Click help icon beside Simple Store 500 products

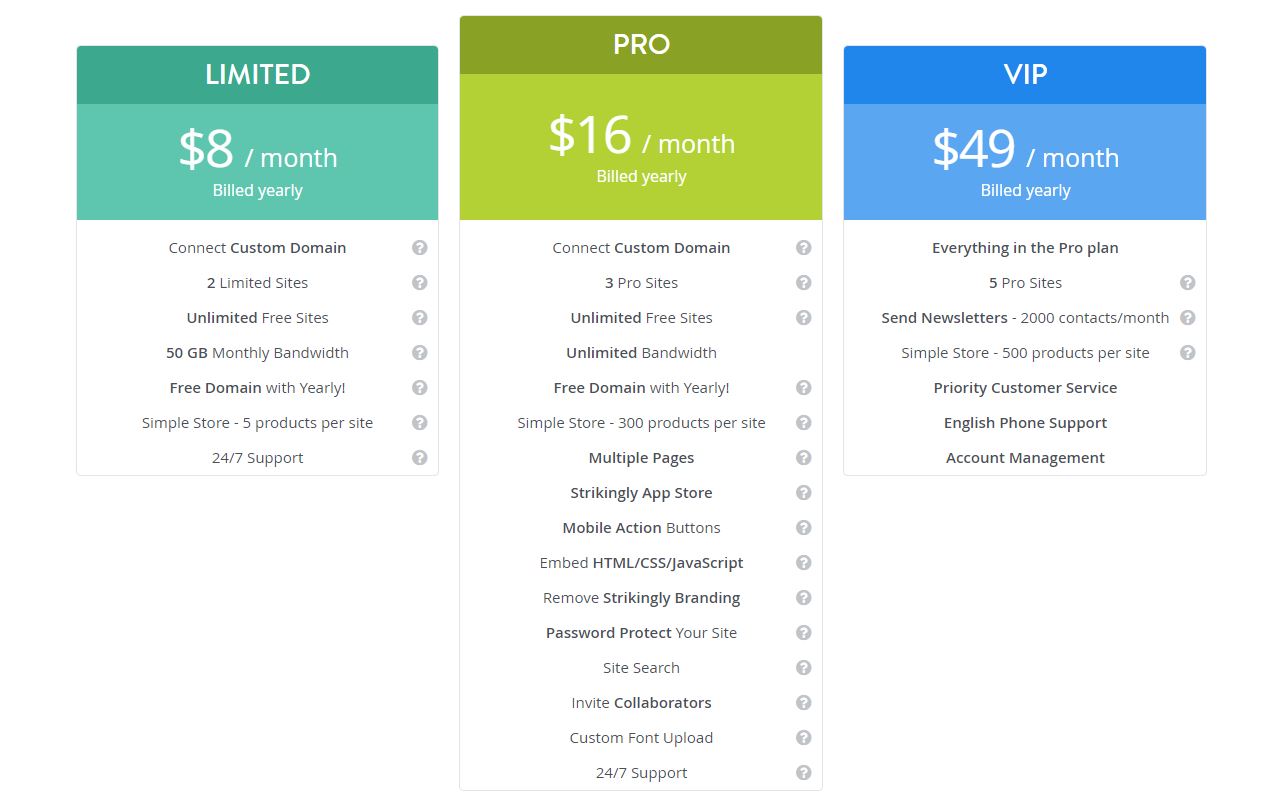pyautogui.click(x=1188, y=353)
